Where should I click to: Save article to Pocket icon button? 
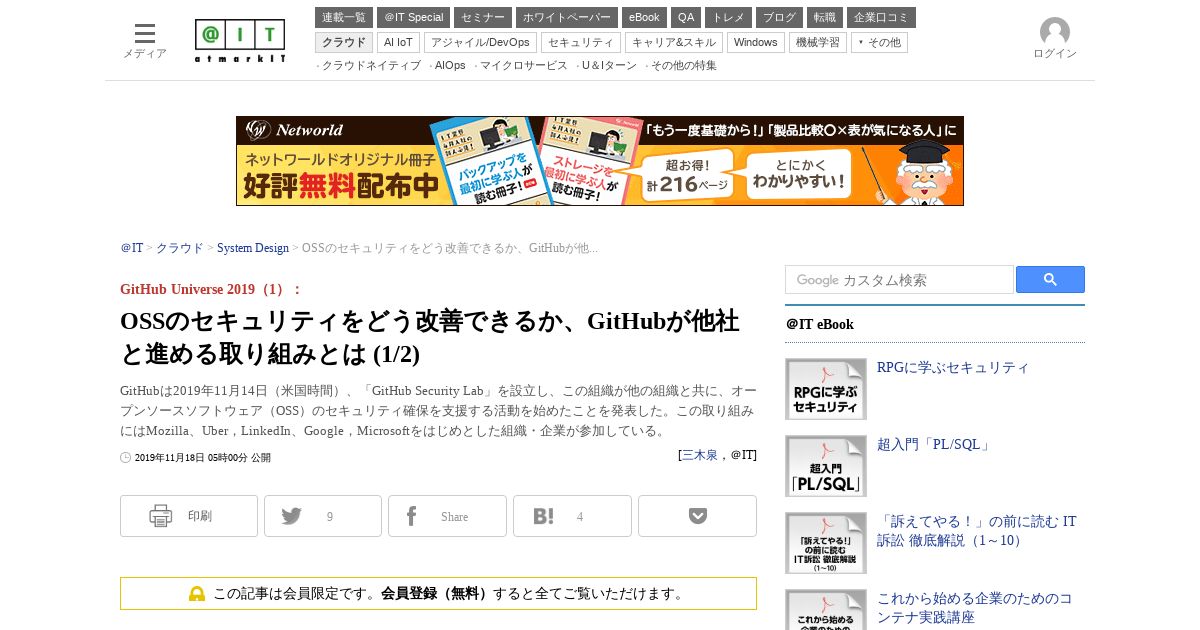697,516
